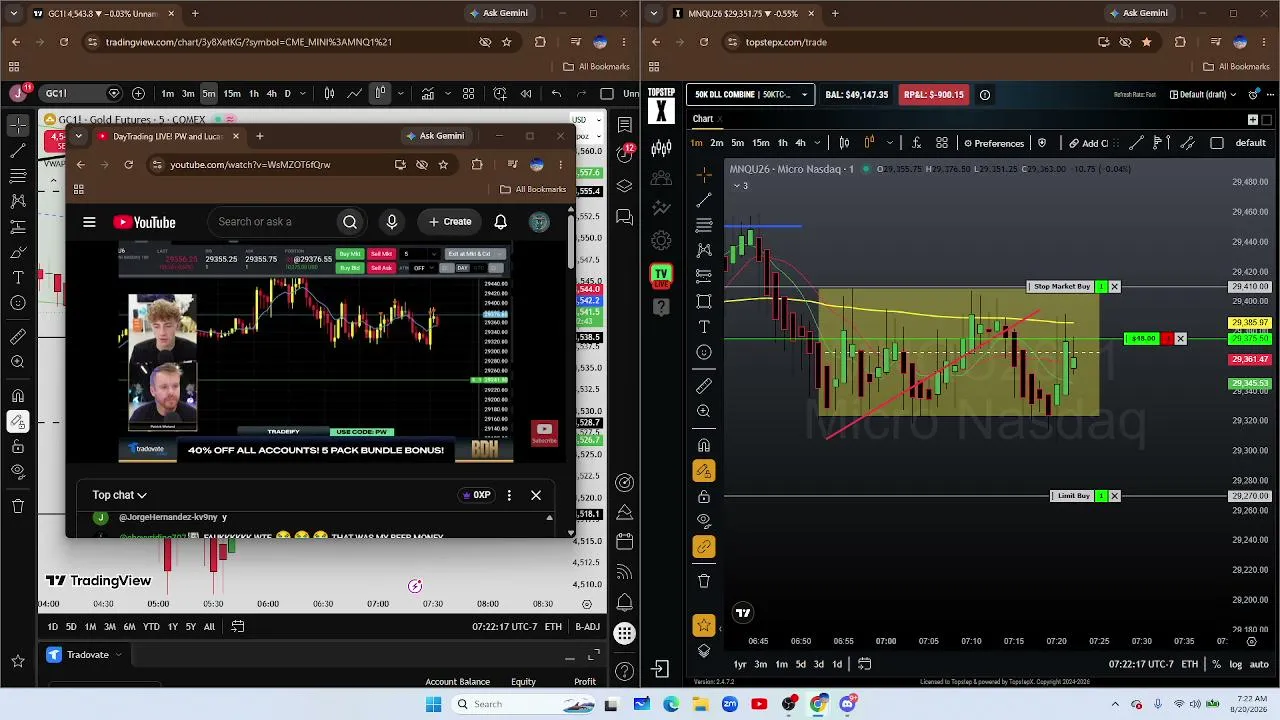
Task: Open TopstepX favorites star toolbar button
Action: (x=704, y=626)
